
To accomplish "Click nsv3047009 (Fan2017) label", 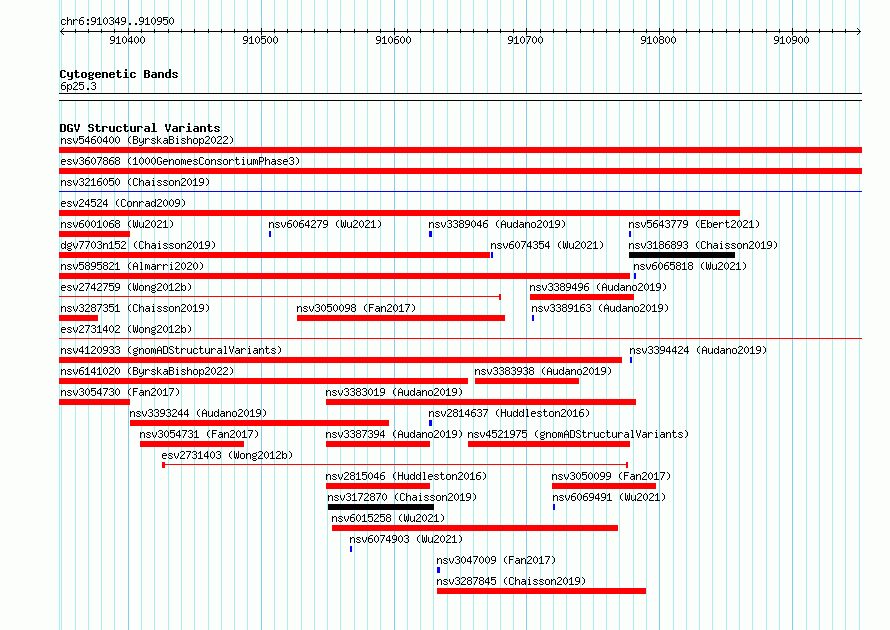I will 496,560.
